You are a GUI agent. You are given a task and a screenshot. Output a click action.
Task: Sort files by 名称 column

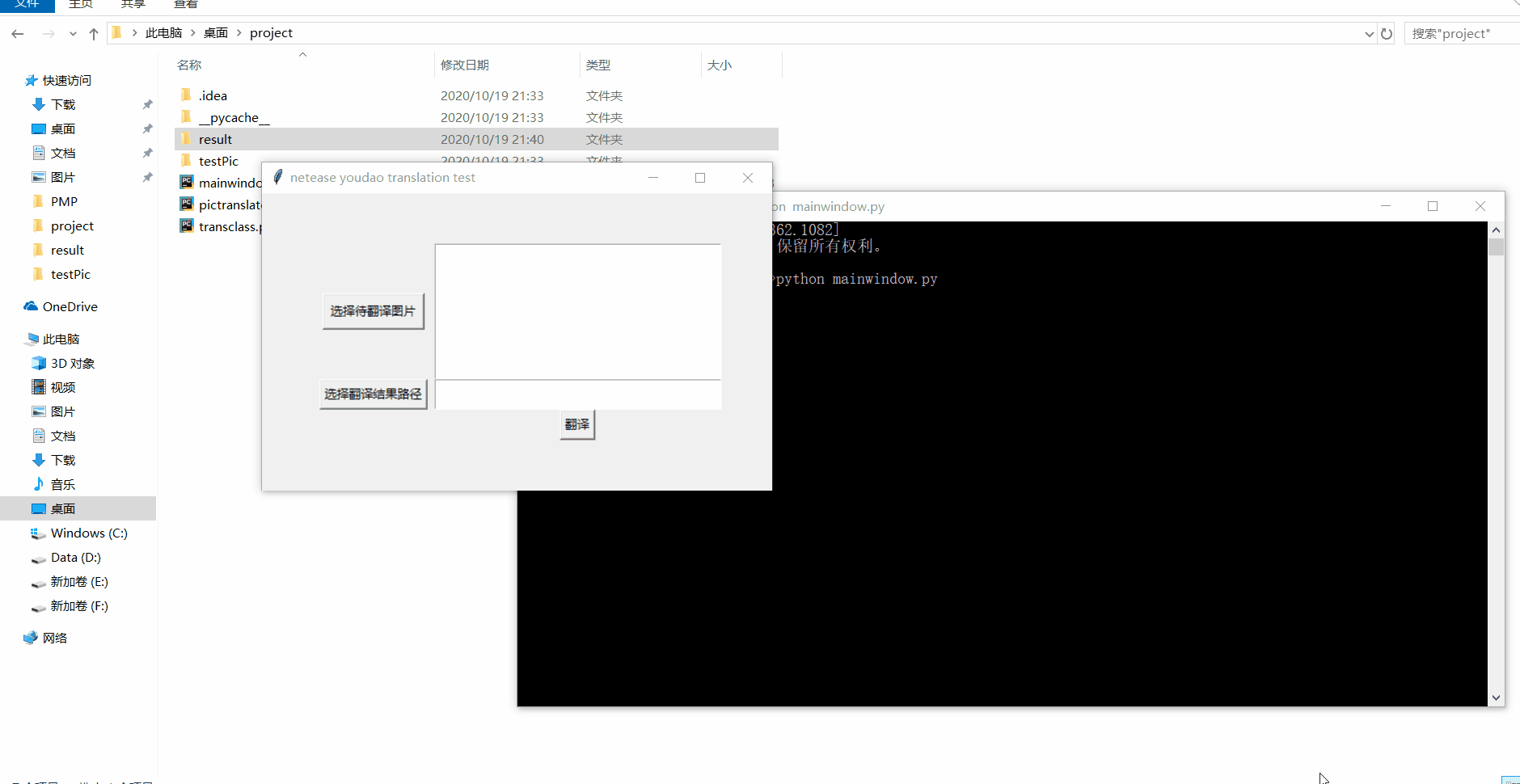[x=189, y=65]
